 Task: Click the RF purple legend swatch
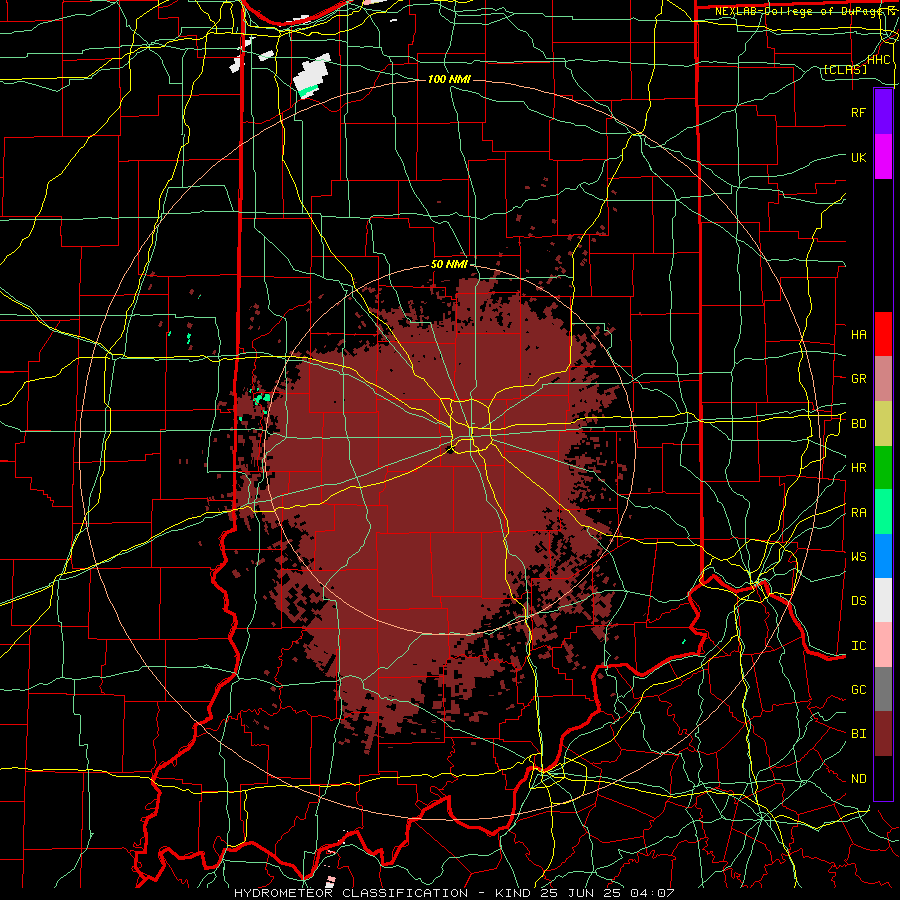[x=883, y=112]
